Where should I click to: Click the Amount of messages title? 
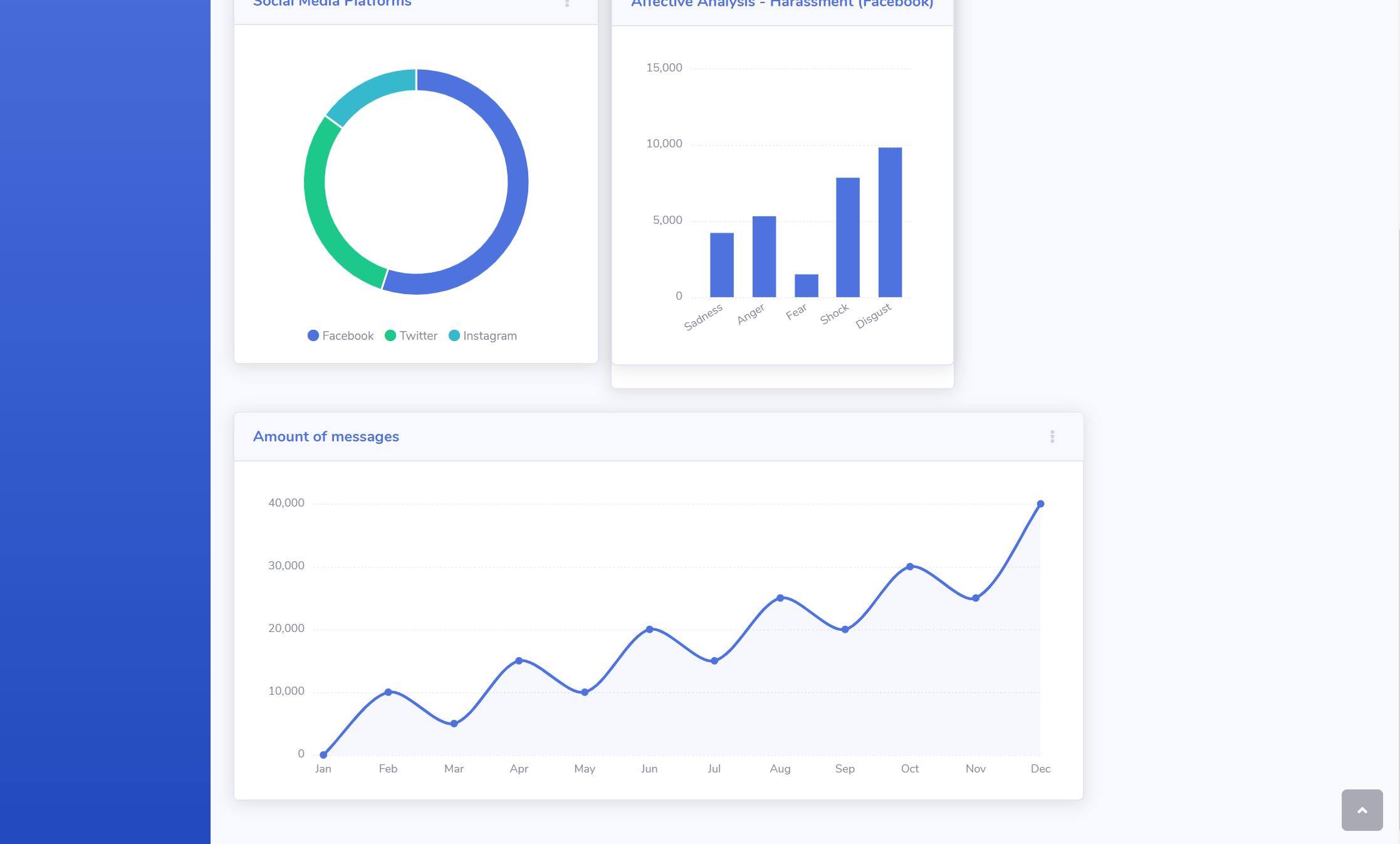tap(326, 436)
